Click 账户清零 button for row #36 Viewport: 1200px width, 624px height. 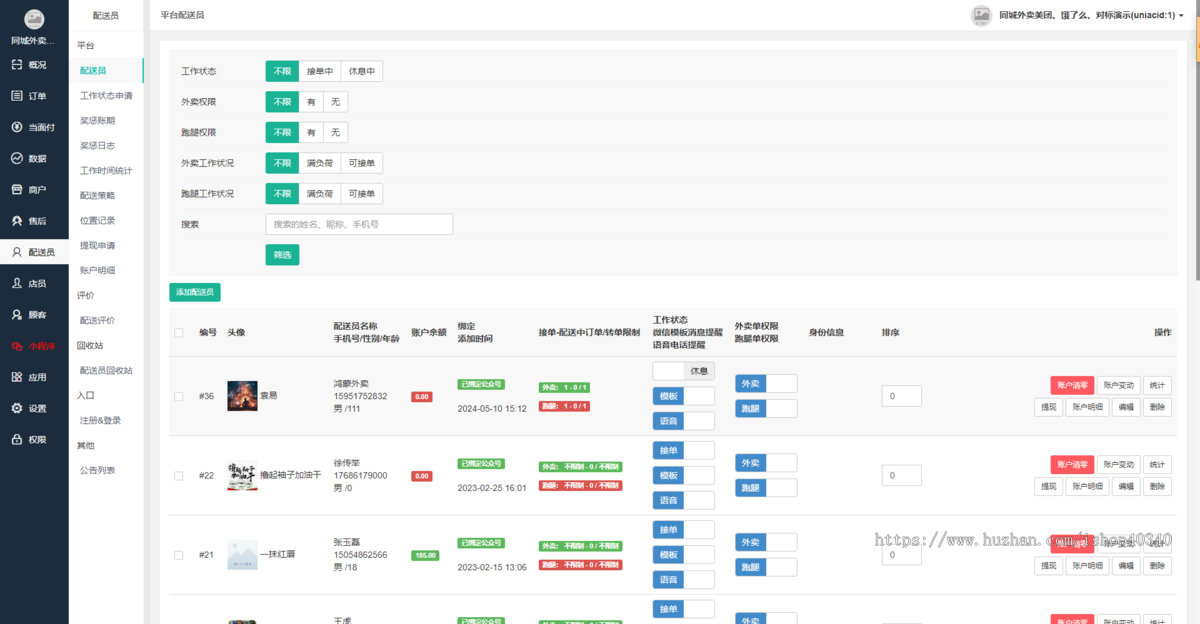pos(1072,385)
